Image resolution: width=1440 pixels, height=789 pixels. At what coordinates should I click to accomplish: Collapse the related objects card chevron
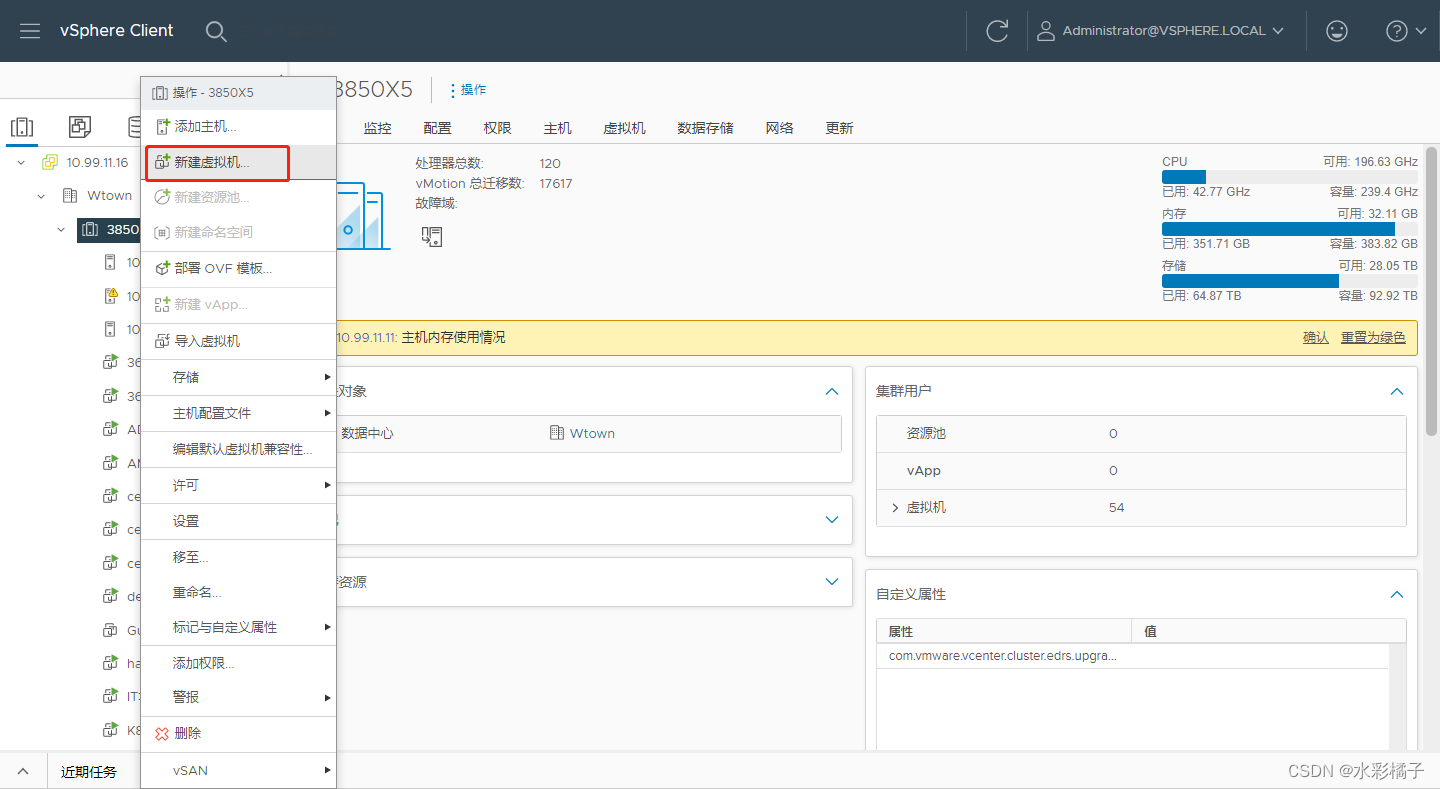[x=831, y=391]
